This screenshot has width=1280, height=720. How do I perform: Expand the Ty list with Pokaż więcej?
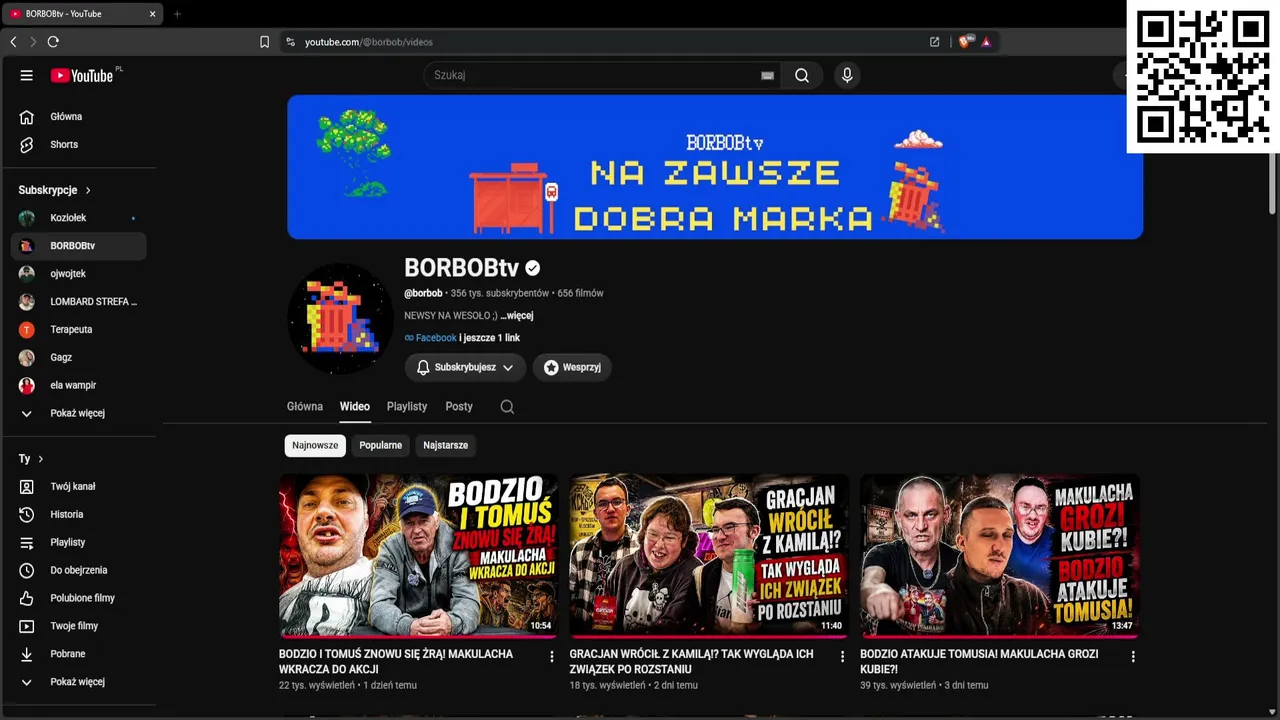coord(78,682)
